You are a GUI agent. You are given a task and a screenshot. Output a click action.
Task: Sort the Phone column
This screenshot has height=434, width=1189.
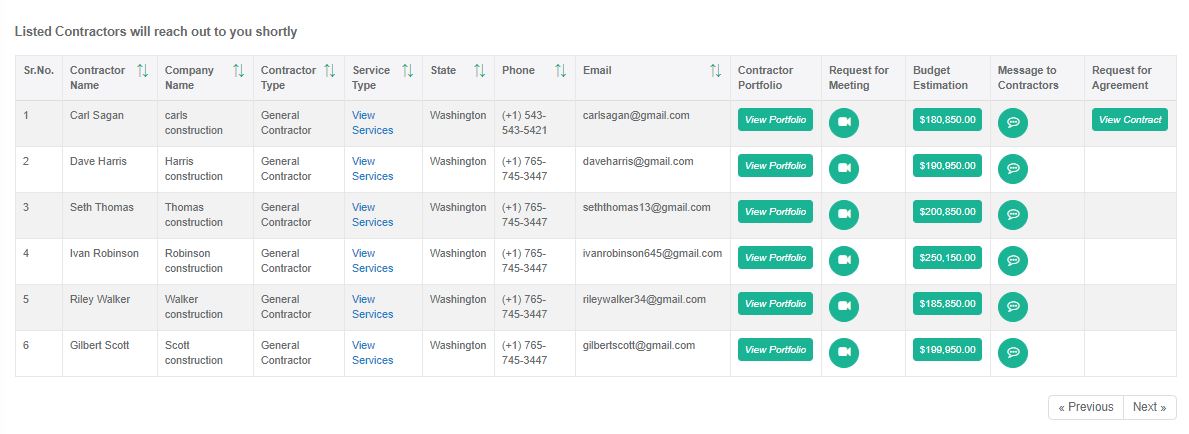(560, 71)
